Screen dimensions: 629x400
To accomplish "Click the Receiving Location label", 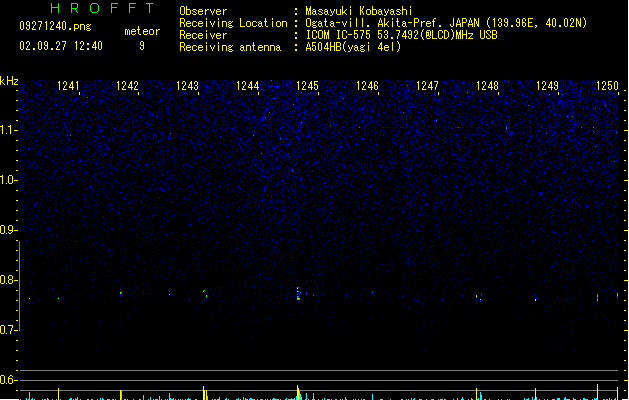I will click(233, 23).
